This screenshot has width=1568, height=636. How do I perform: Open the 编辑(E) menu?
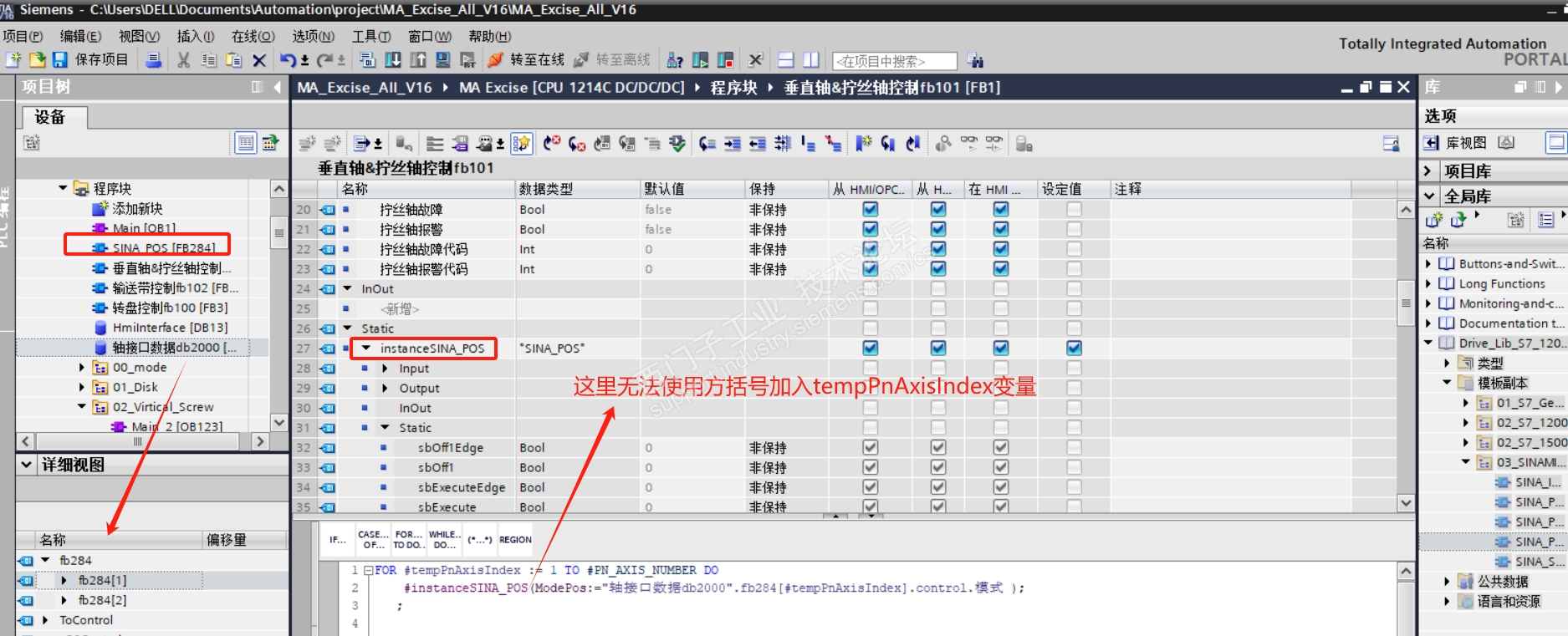81,37
